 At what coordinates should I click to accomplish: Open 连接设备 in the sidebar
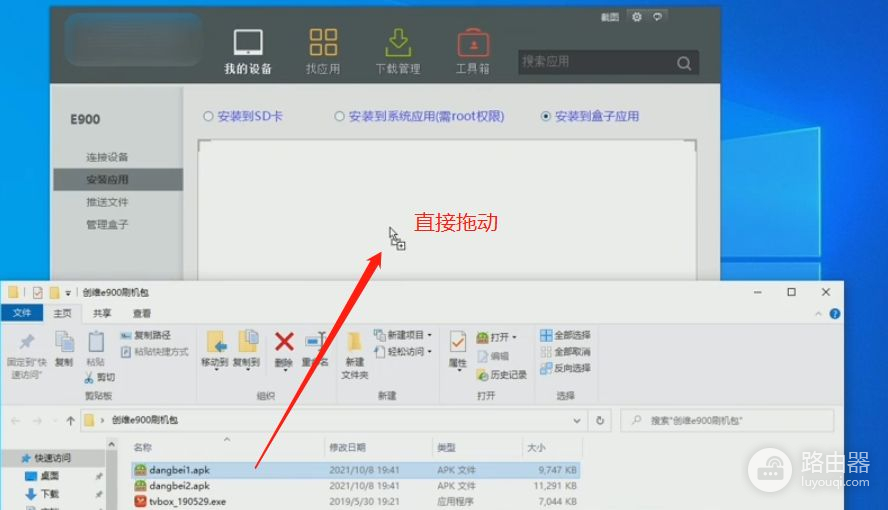point(107,157)
